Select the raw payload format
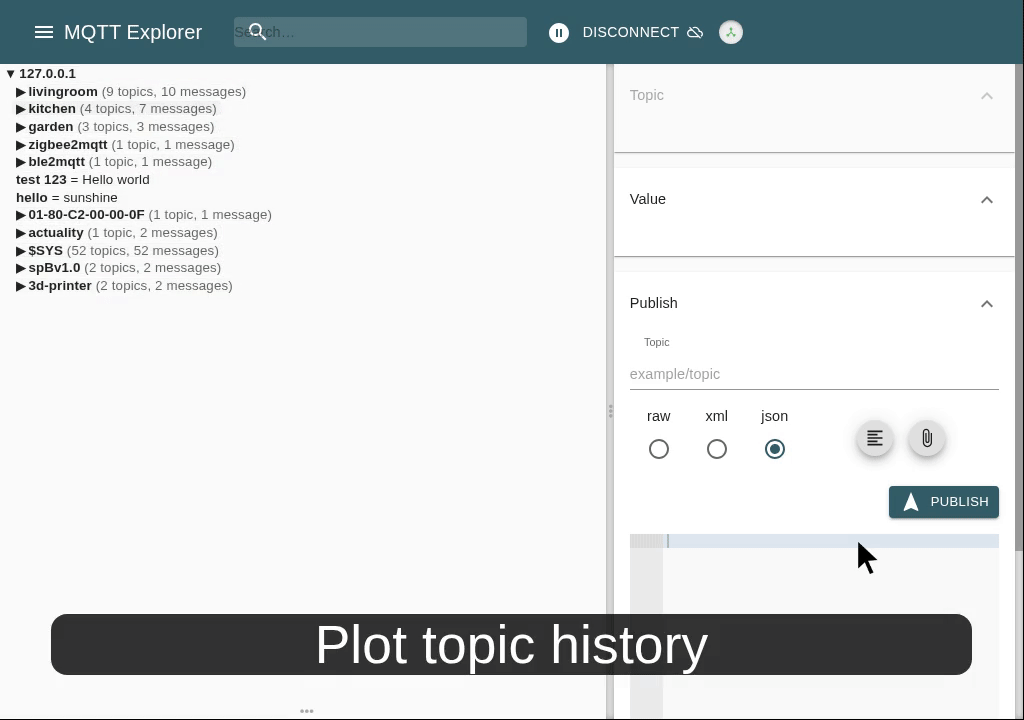The height and width of the screenshot is (720, 1024). [x=659, y=449]
